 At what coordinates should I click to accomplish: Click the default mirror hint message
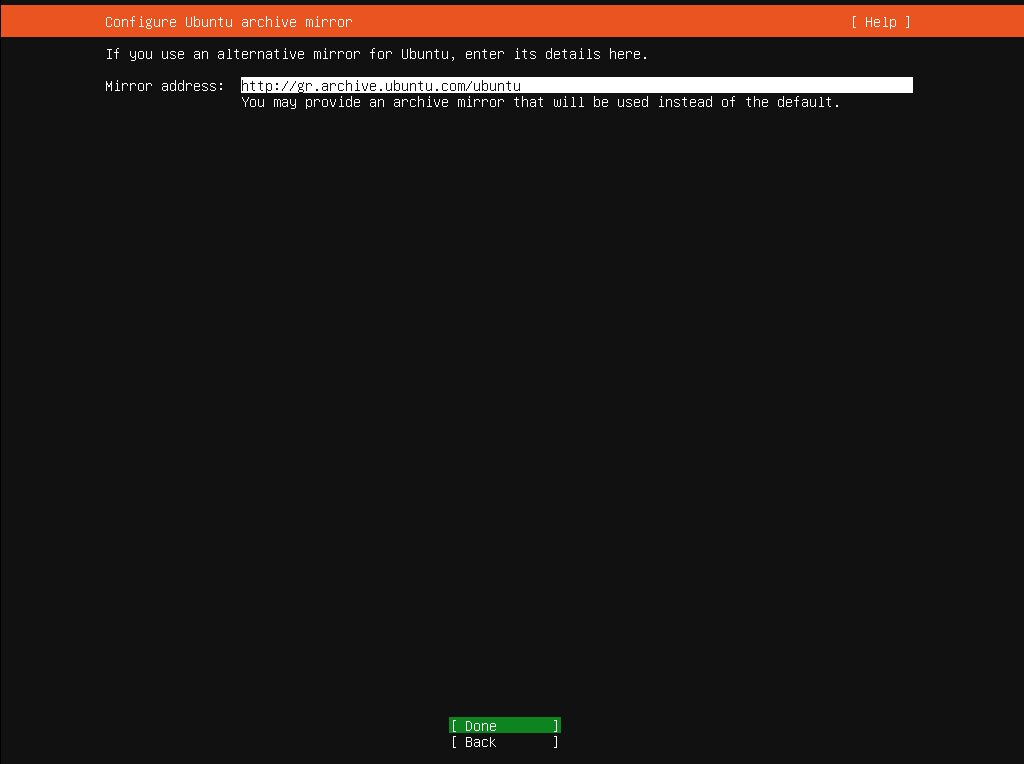(540, 101)
